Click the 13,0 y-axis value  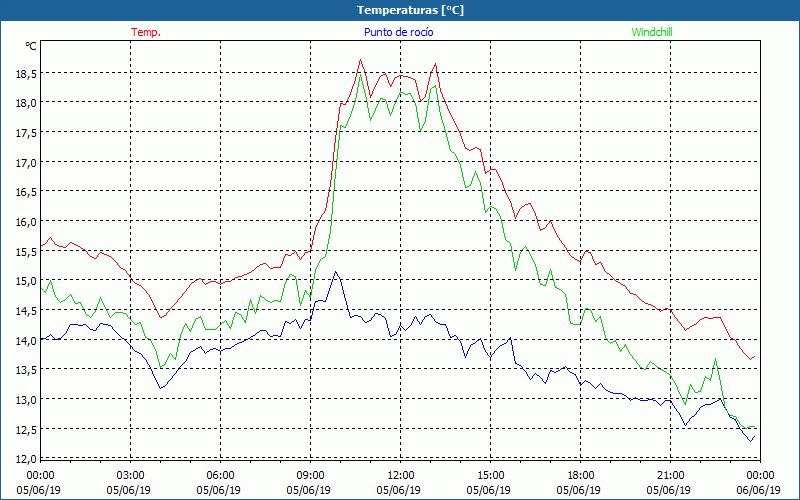(x=26, y=399)
